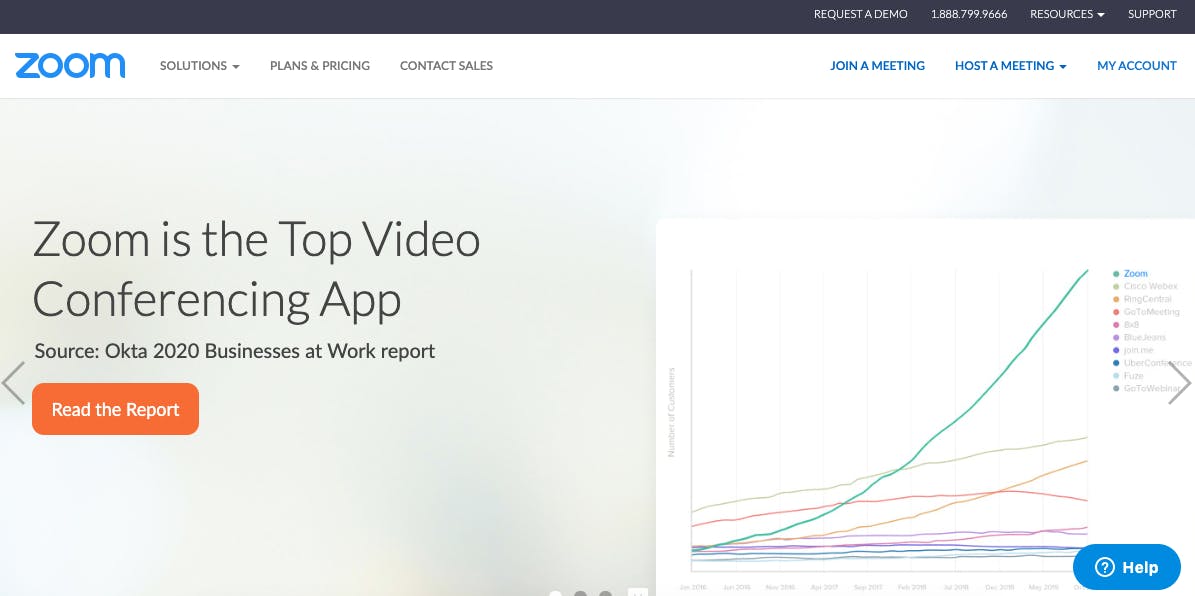Screen dimensions: 1195x596
Task: Open the Resources dropdown
Action: point(1067,14)
